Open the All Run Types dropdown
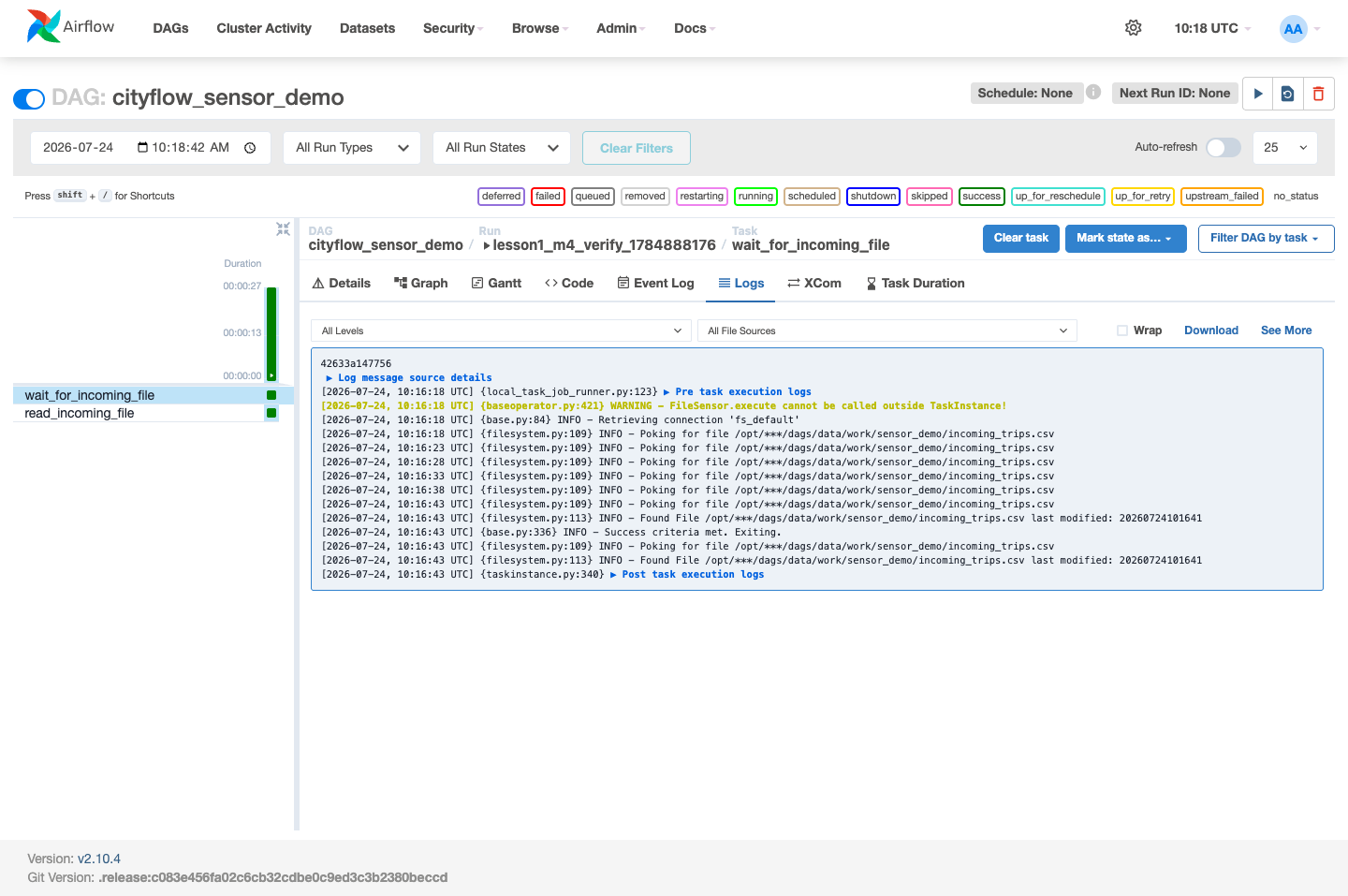Image resolution: width=1348 pixels, height=896 pixels. [352, 148]
